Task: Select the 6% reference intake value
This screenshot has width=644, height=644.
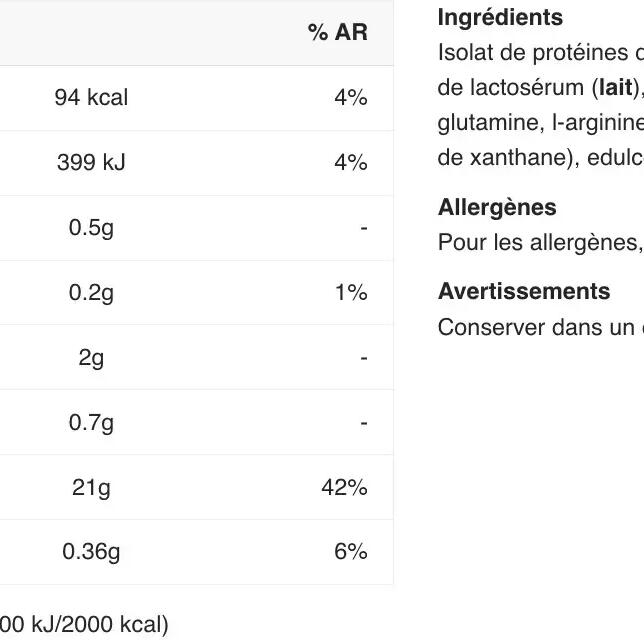Action: coord(350,552)
